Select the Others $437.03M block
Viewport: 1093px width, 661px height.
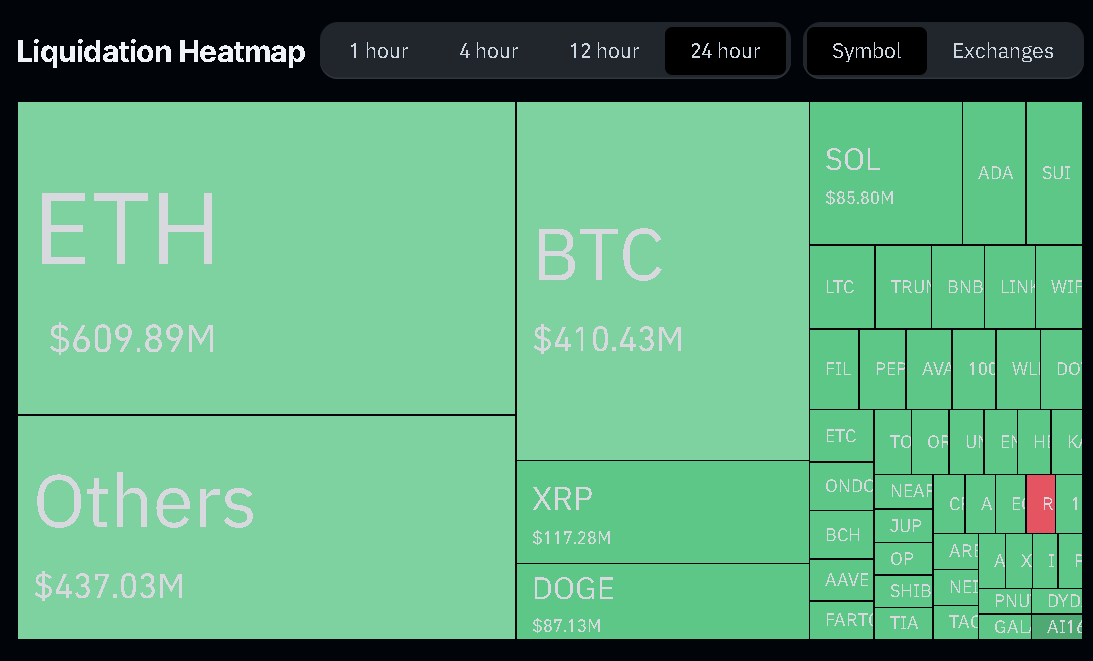pyautogui.click(x=266, y=527)
